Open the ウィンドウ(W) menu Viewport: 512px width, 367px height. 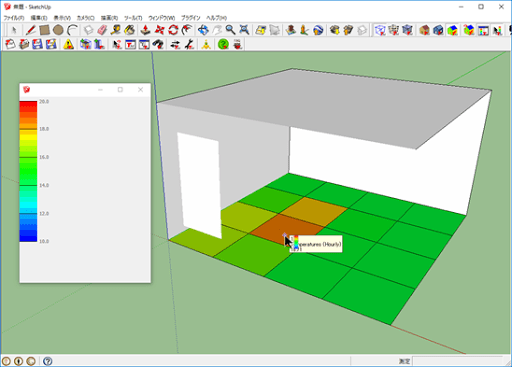pyautogui.click(x=162, y=18)
